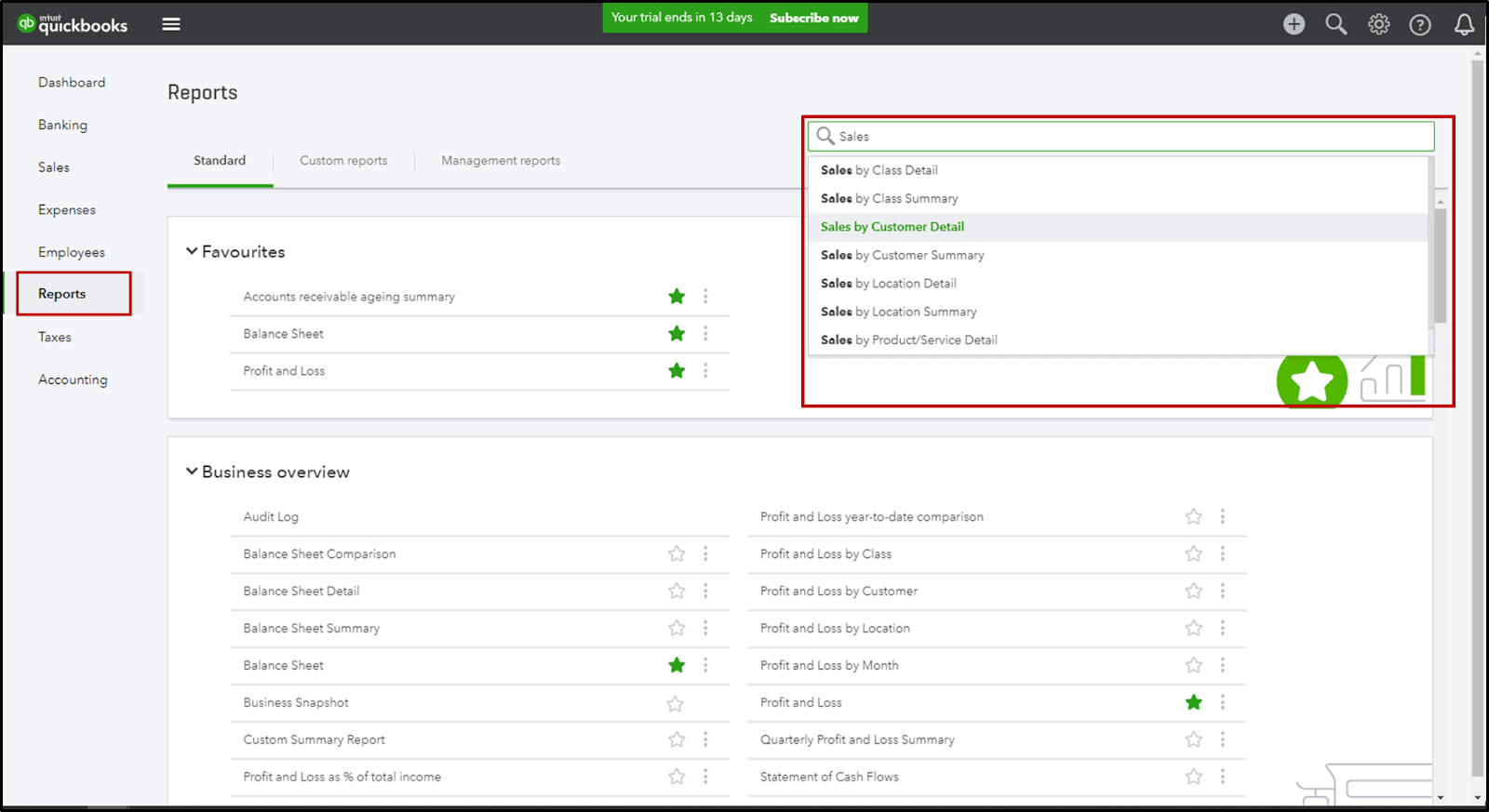The image size is (1489, 812).
Task: Click the create new plus icon
Action: pos(1294,24)
